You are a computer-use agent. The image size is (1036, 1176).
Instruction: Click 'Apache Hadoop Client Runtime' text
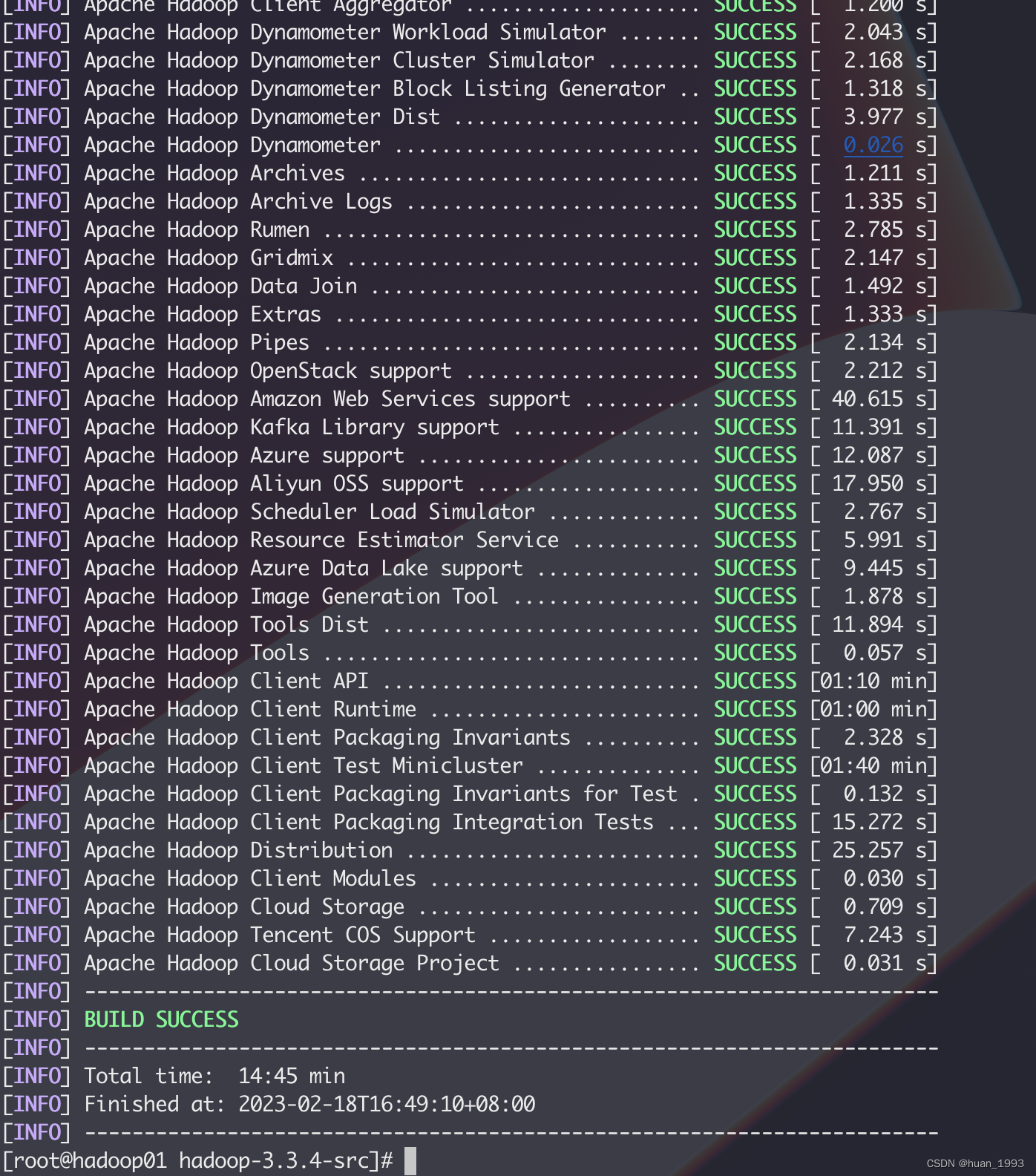(x=250, y=709)
